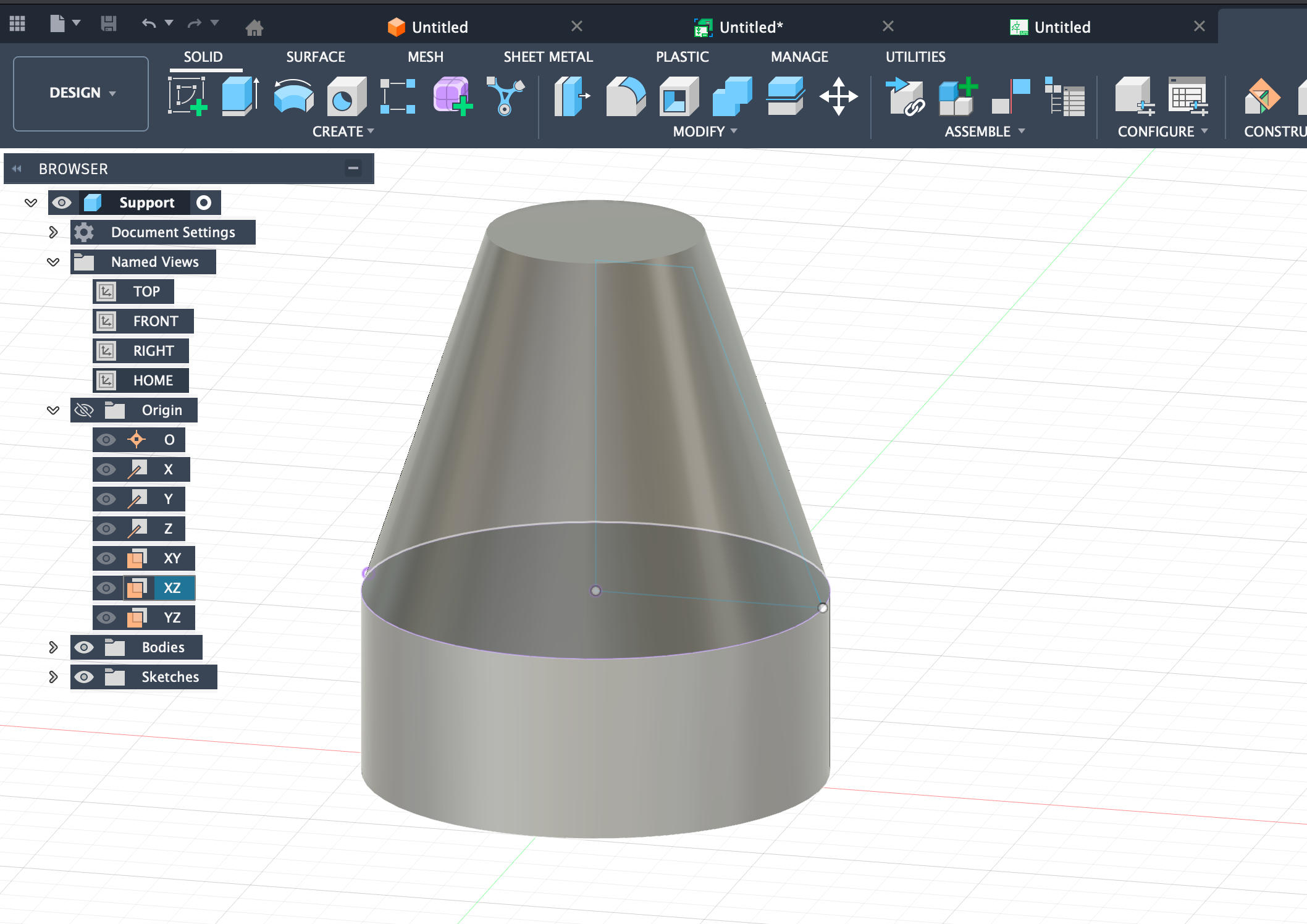Show the hidden Origin folder

(x=84, y=410)
